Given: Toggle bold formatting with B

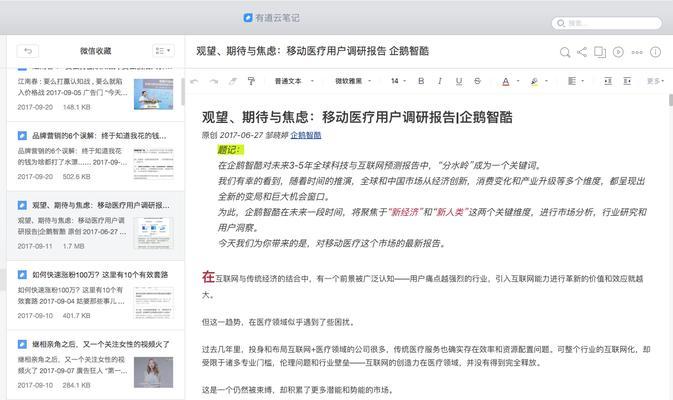Looking at the screenshot, I should click(421, 81).
